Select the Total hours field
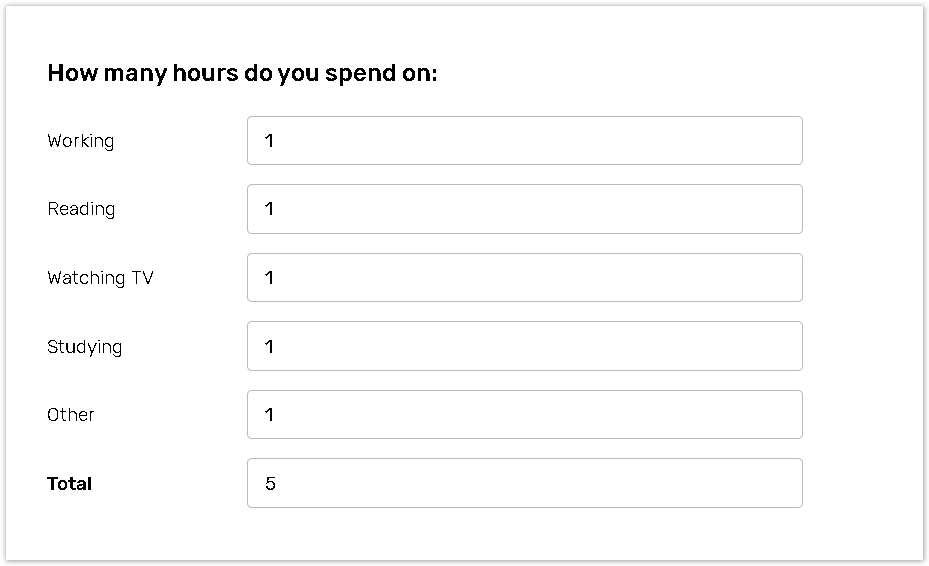The width and height of the screenshot is (929, 566). tap(524, 483)
